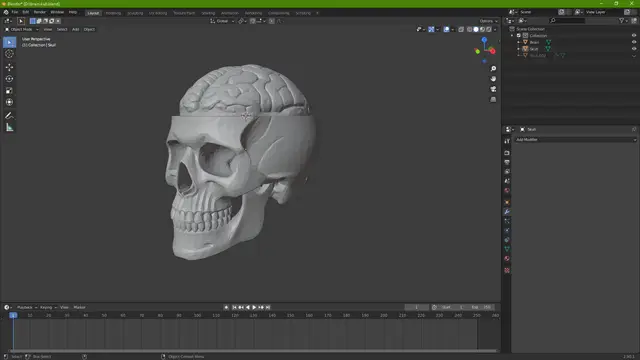Switch perspective/orthographic with the grid icon
The image size is (640, 360).
tap(493, 99)
